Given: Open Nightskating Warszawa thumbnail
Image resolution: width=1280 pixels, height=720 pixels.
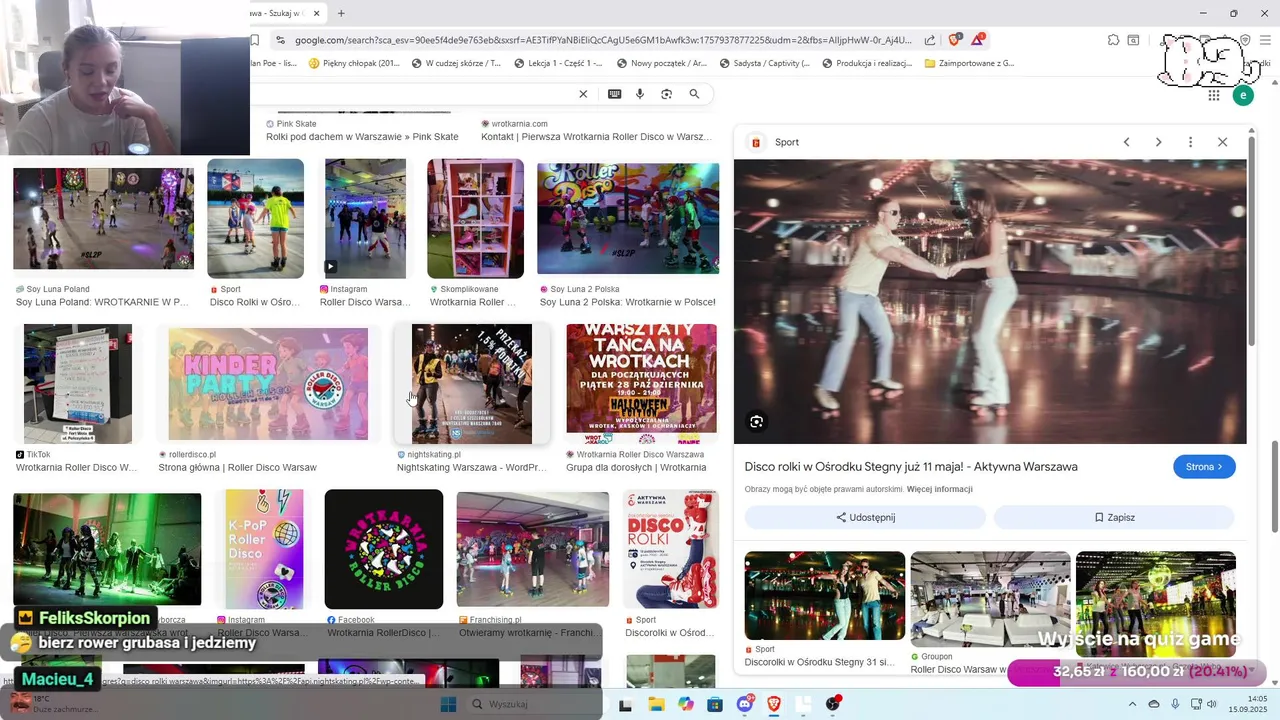Looking at the screenshot, I should (472, 384).
